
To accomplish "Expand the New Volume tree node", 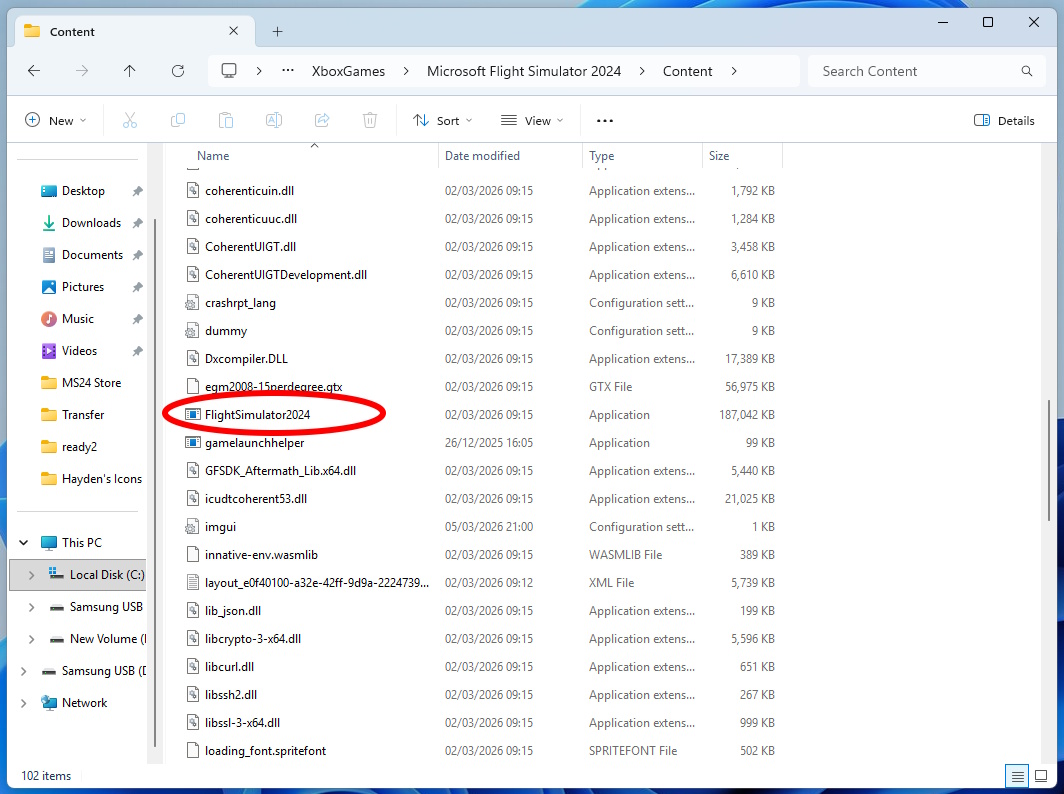I will pyautogui.click(x=31, y=639).
